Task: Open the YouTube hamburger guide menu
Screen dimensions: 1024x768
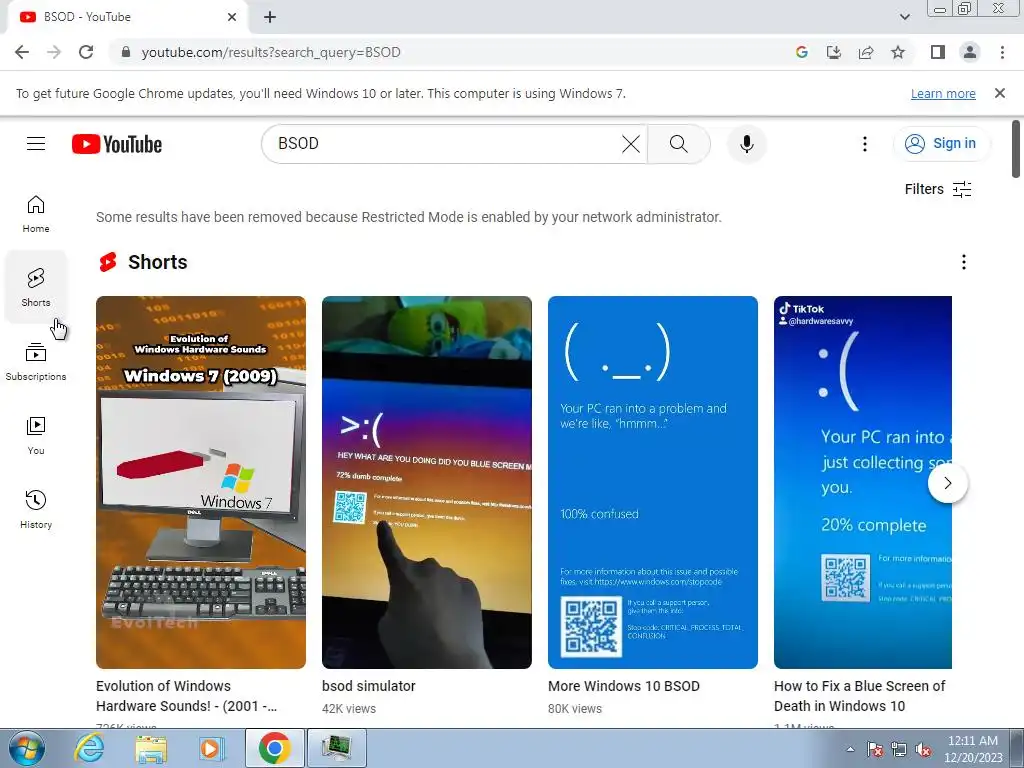Action: coord(36,144)
